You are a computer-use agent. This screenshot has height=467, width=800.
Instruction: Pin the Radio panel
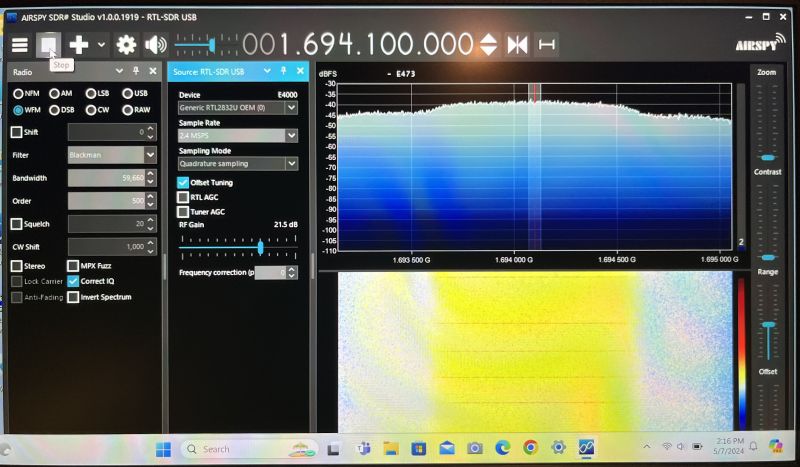coord(136,72)
